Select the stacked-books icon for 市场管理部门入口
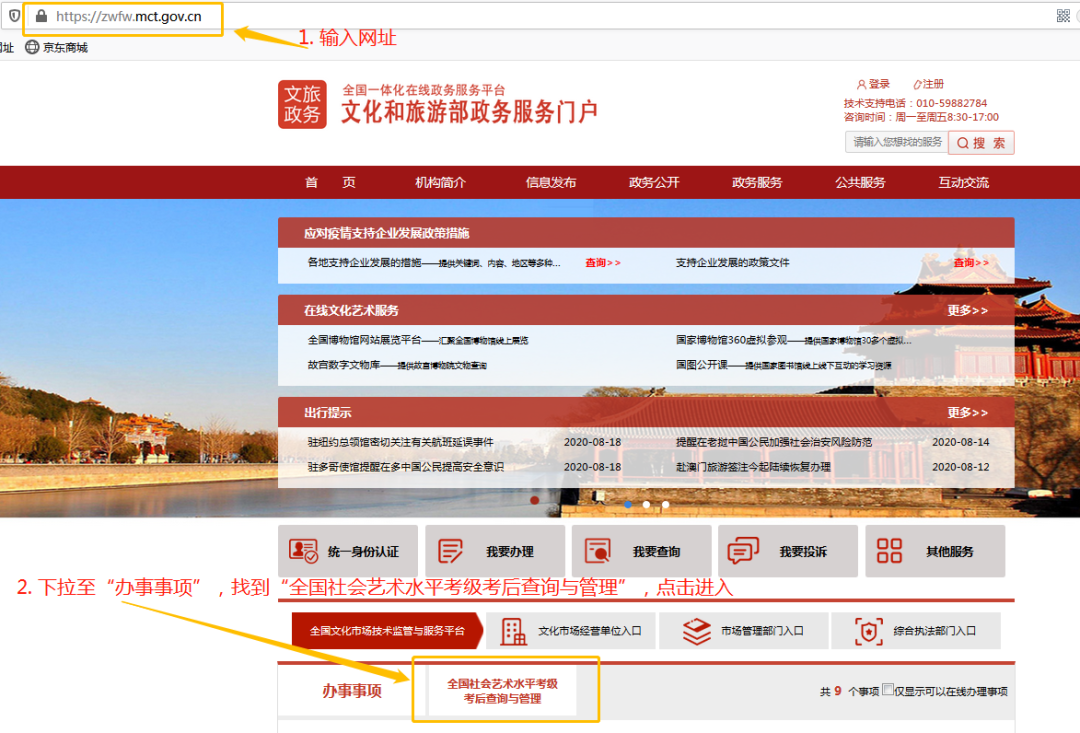This screenshot has height=733, width=1080. tap(695, 630)
